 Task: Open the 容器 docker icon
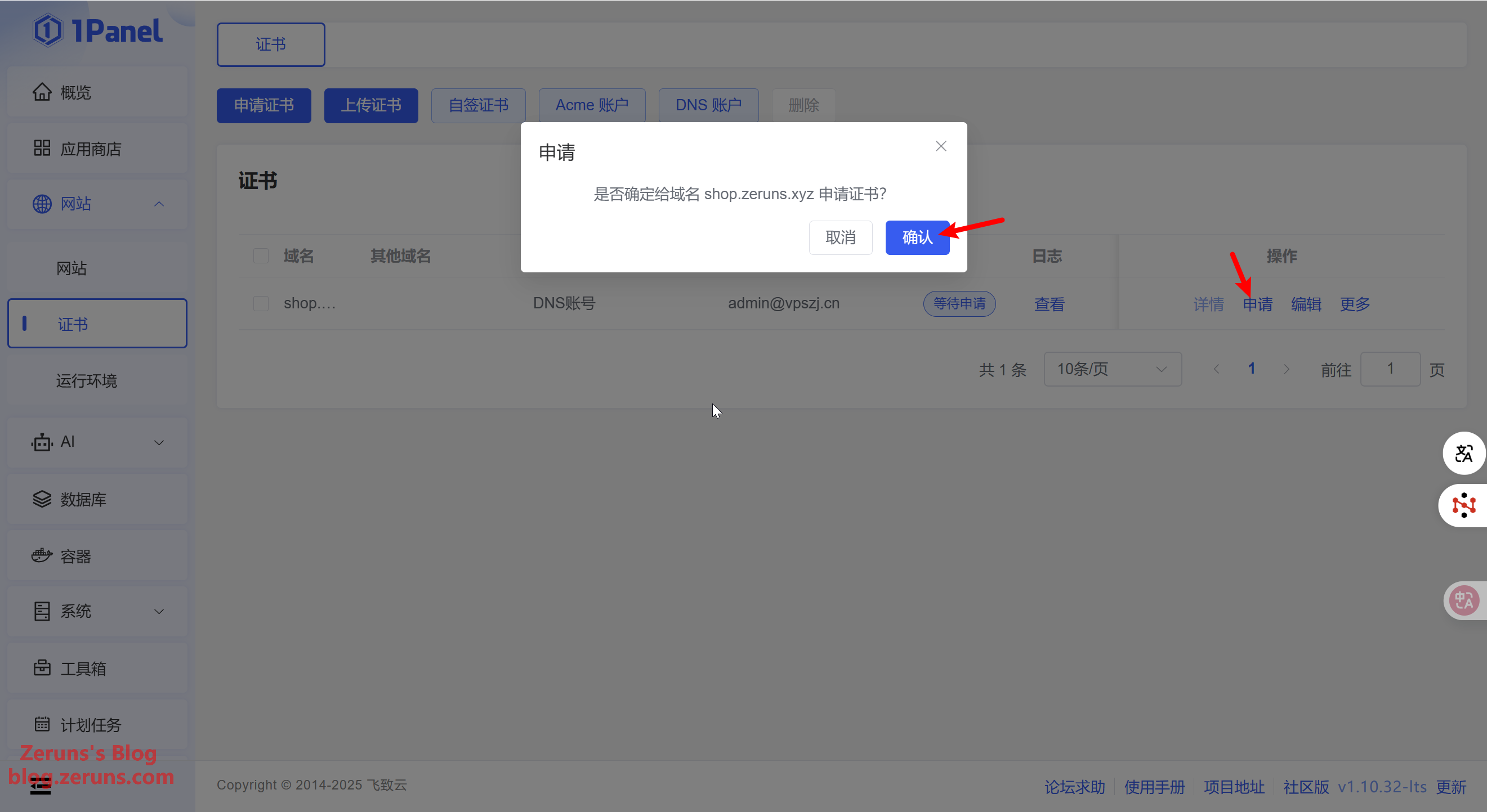(x=42, y=556)
